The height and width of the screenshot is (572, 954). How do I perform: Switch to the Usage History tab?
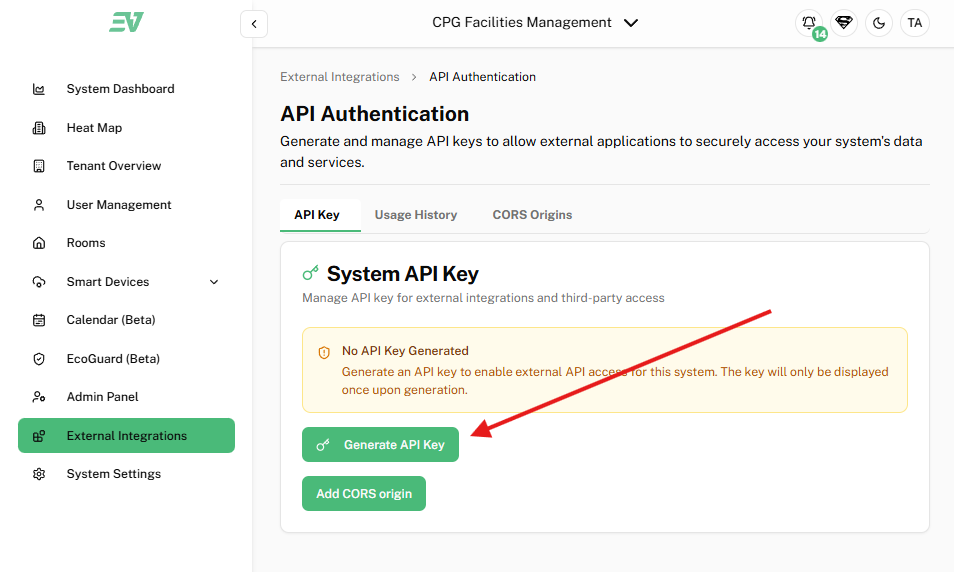coord(416,215)
